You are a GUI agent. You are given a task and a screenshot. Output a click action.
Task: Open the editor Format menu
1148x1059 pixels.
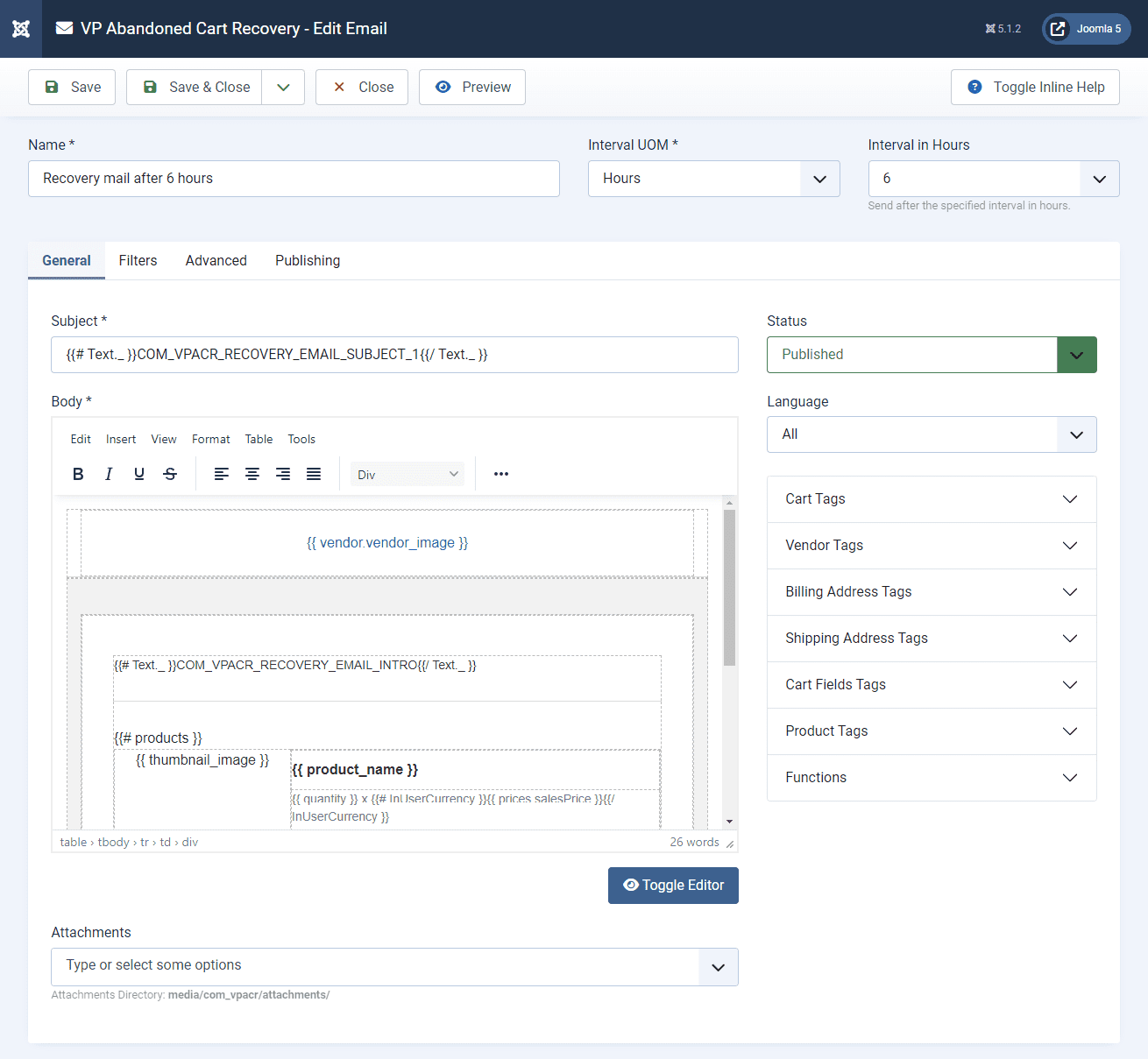(x=211, y=440)
